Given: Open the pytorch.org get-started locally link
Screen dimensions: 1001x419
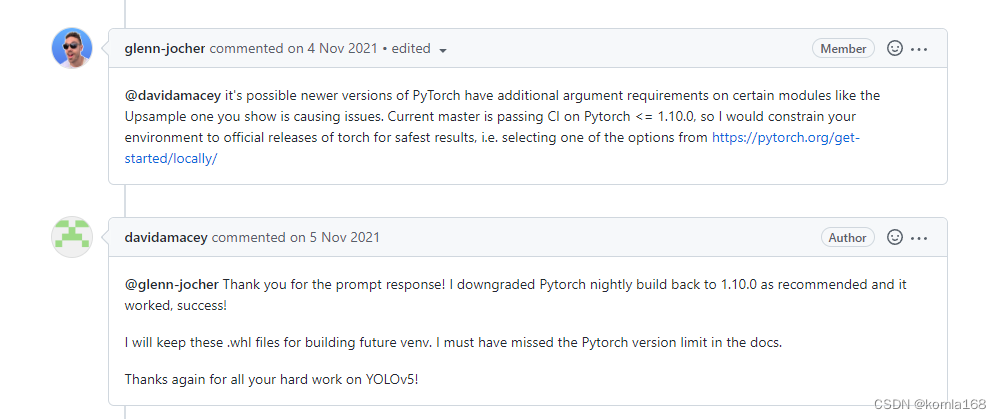Looking at the screenshot, I should point(785,138).
